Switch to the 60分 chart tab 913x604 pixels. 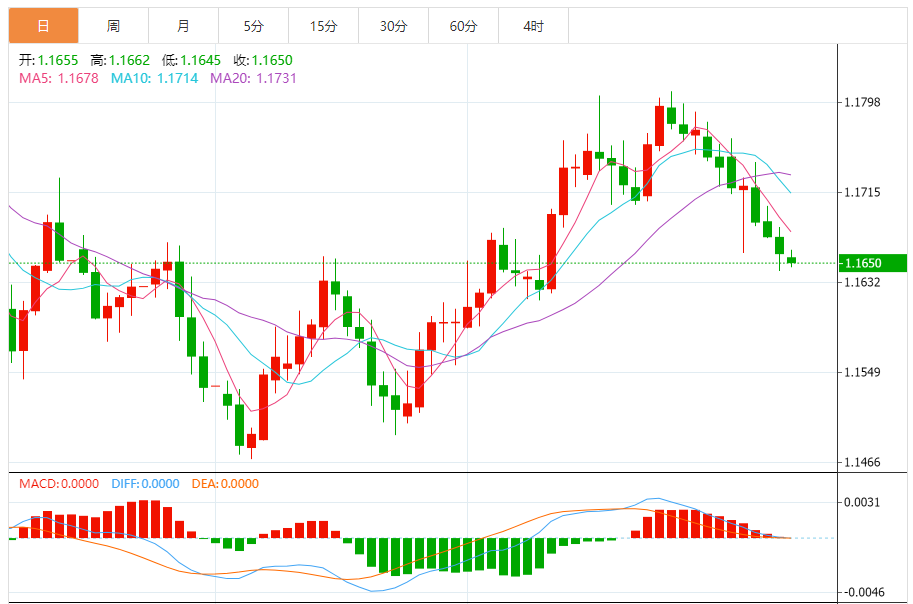(463, 26)
